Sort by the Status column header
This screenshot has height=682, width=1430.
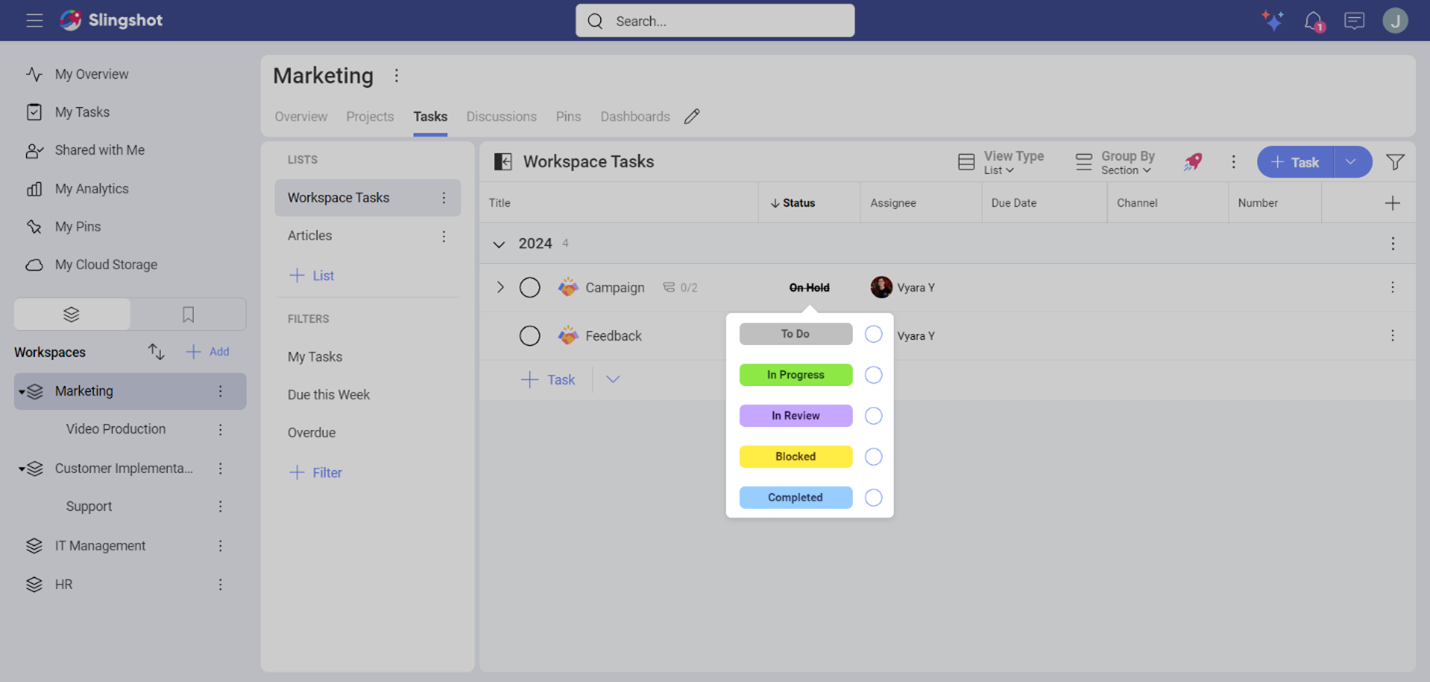tap(793, 203)
